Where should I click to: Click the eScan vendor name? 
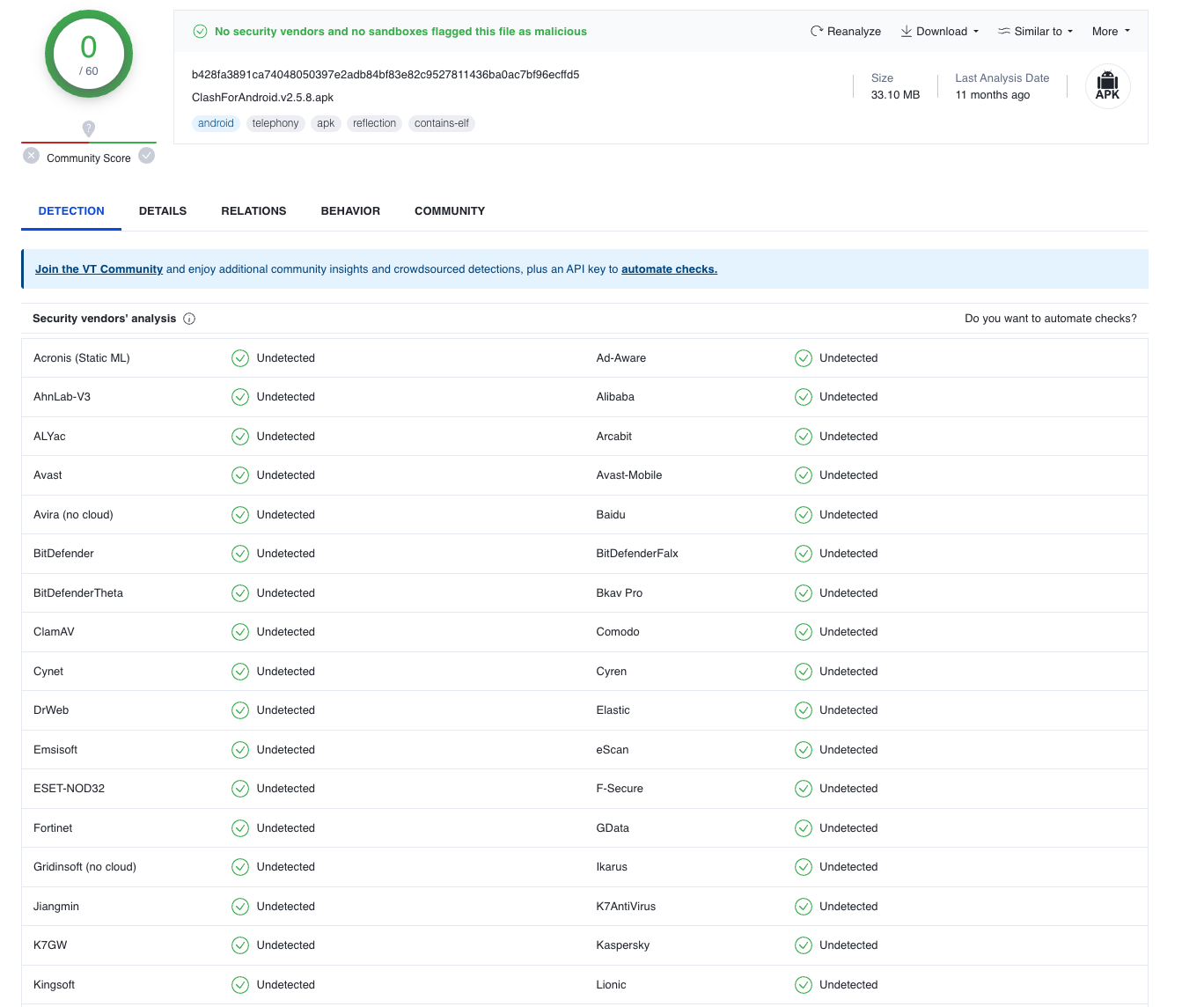[613, 750]
